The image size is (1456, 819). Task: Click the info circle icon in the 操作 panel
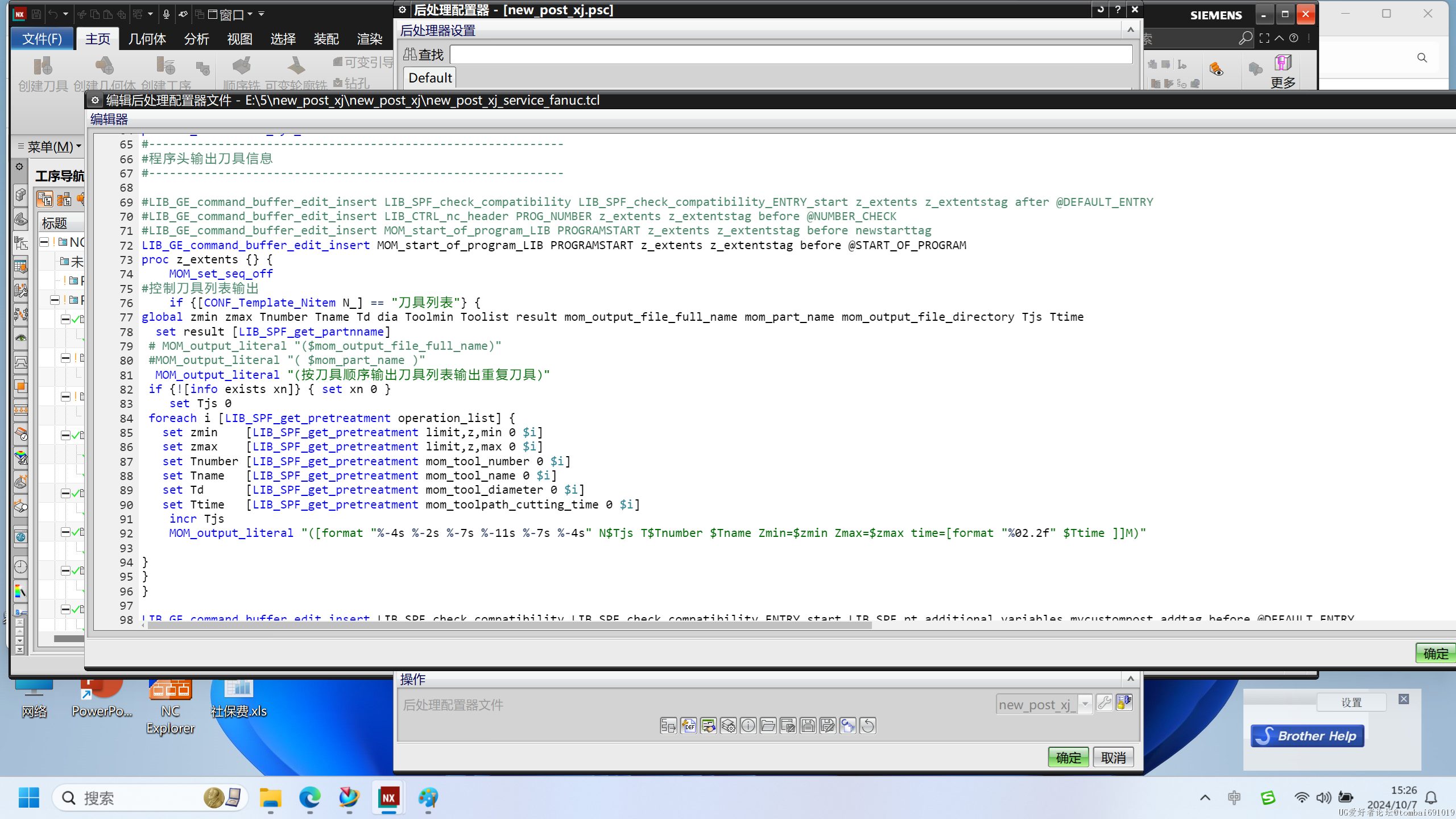tap(748, 726)
